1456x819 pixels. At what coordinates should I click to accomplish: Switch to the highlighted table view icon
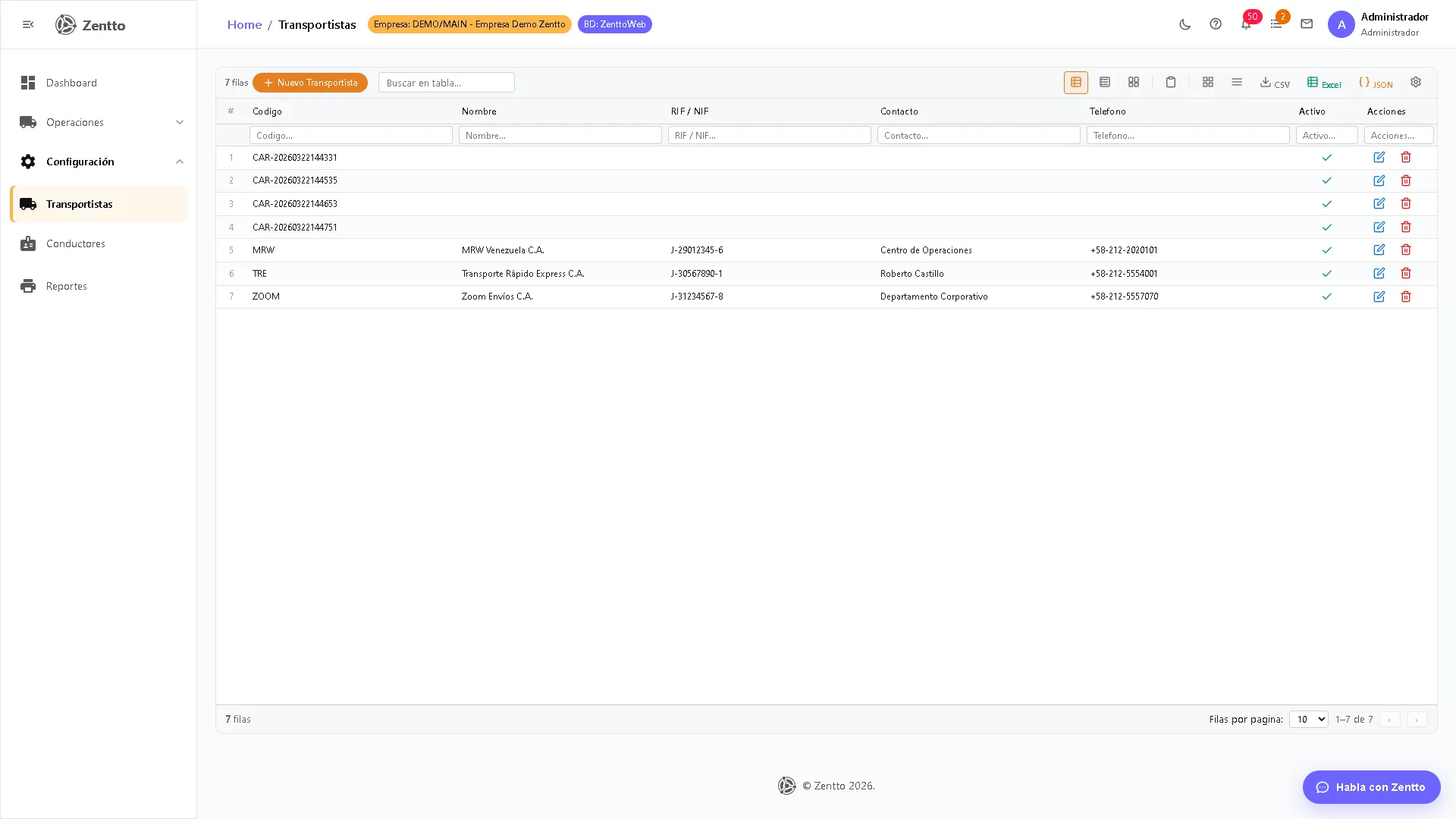[x=1075, y=82]
